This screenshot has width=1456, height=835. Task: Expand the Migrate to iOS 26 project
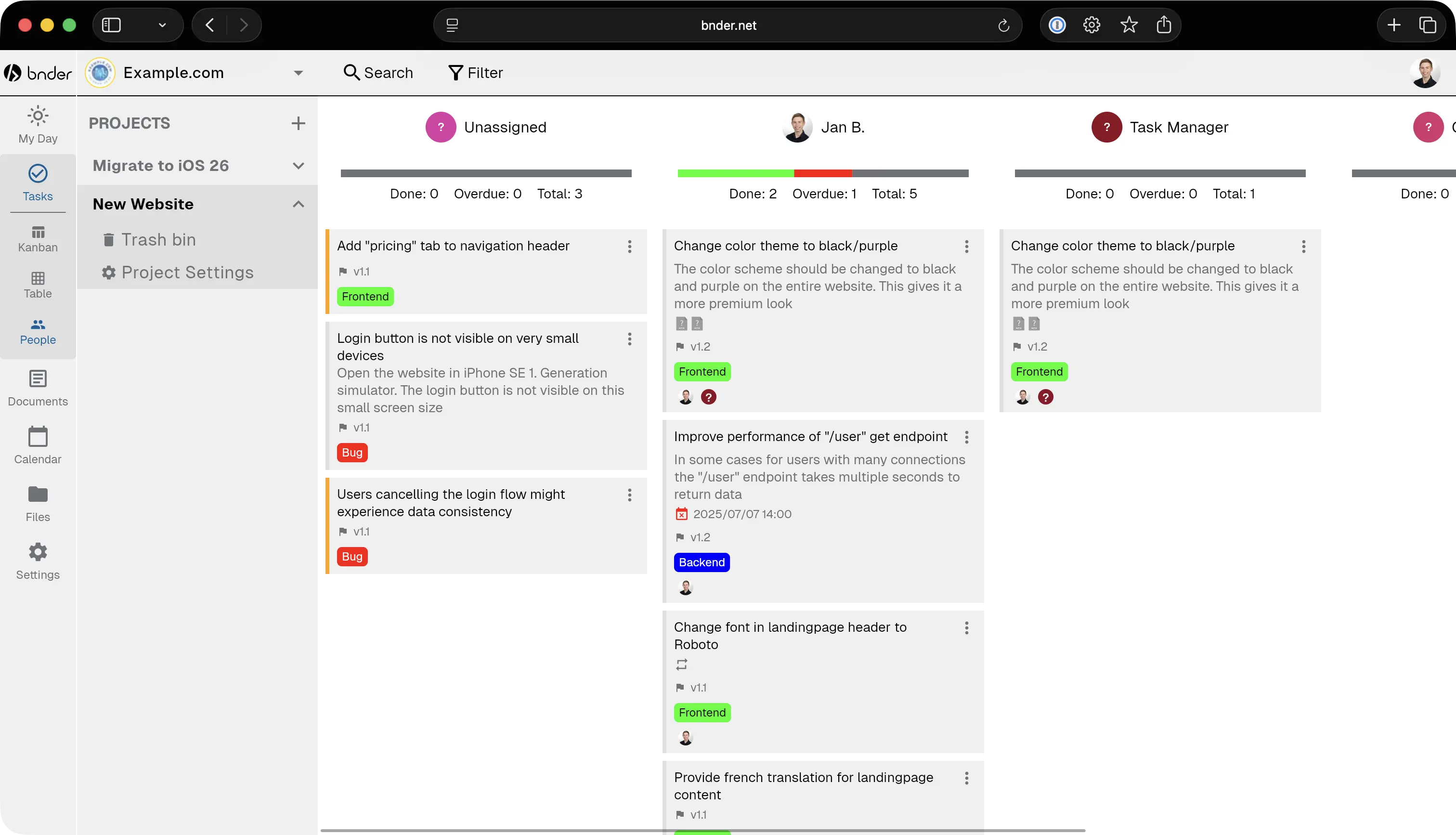pos(298,166)
